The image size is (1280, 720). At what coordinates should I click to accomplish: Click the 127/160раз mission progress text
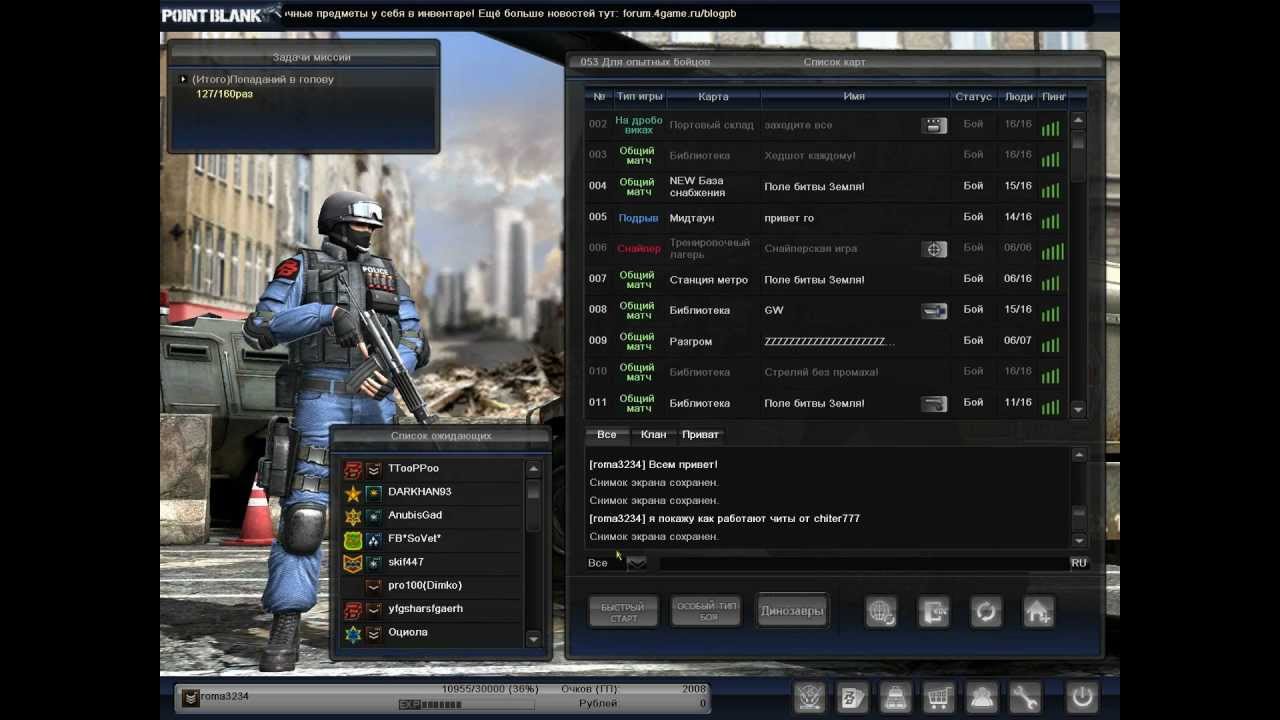point(224,94)
